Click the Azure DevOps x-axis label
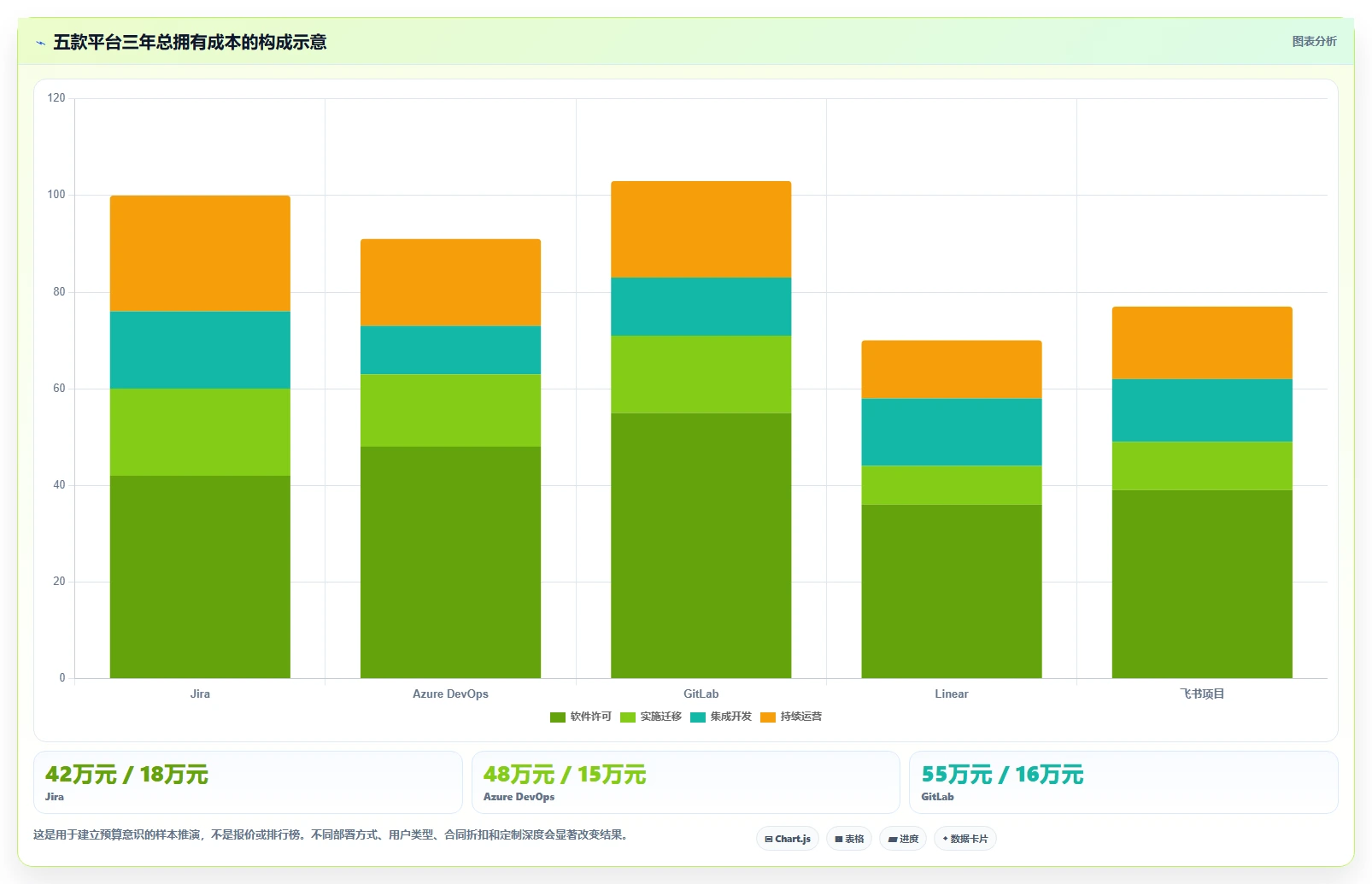The image size is (1372, 884). [x=450, y=694]
